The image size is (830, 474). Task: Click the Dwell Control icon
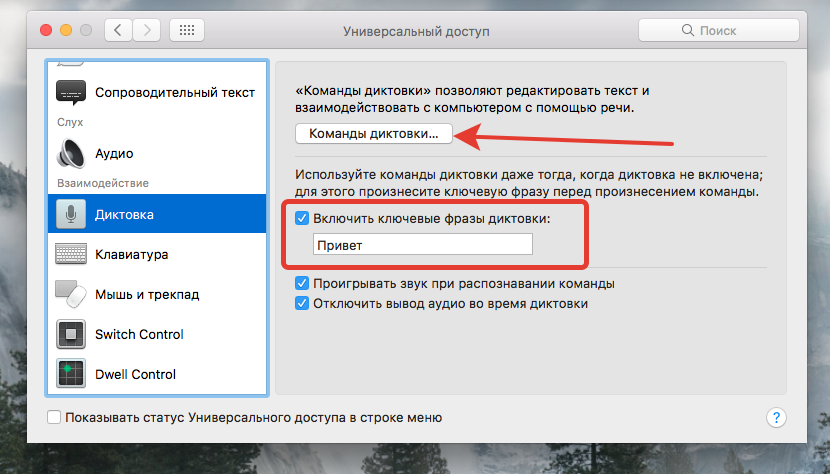71,374
